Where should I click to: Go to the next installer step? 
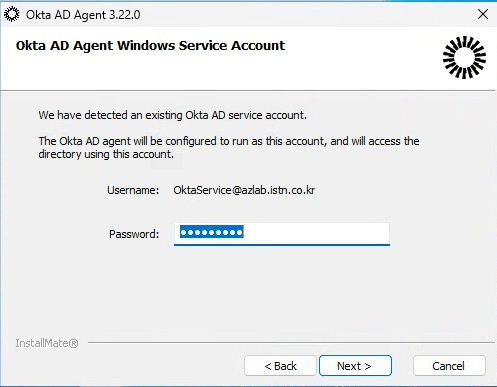[x=355, y=366]
